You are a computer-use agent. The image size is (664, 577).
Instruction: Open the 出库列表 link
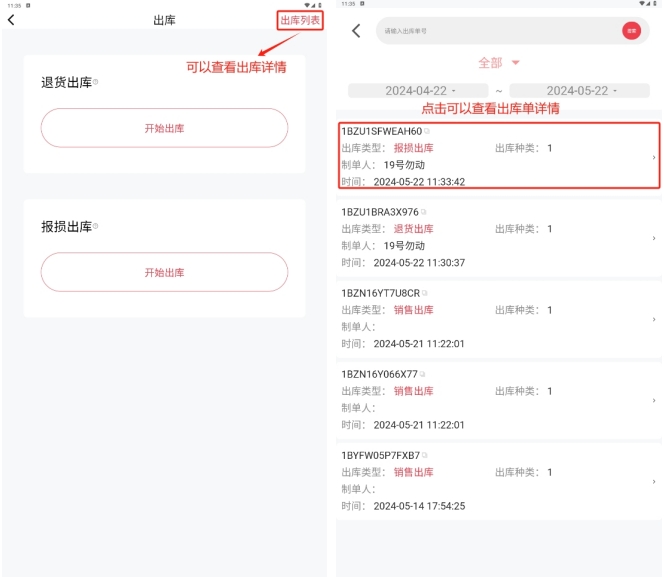301,20
